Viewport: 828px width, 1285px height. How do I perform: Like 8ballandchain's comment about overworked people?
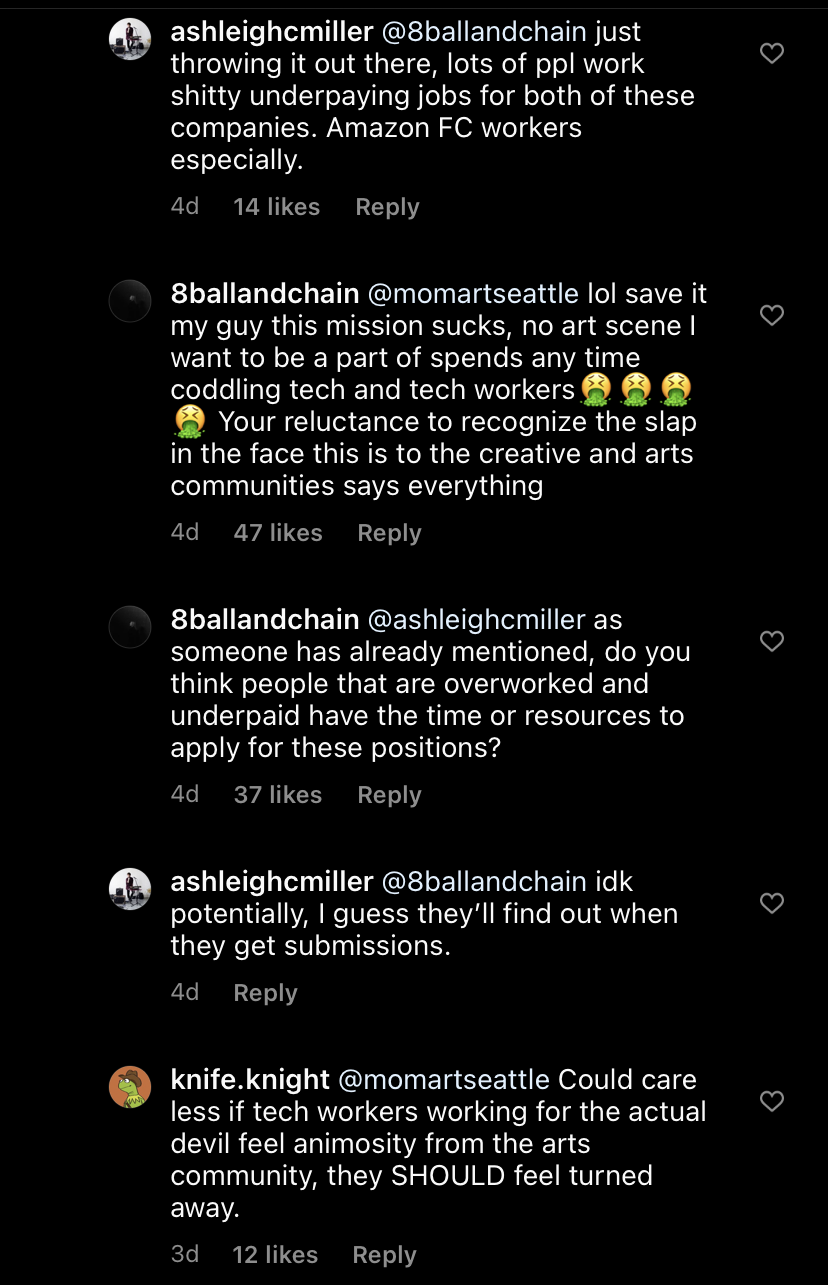click(x=772, y=641)
